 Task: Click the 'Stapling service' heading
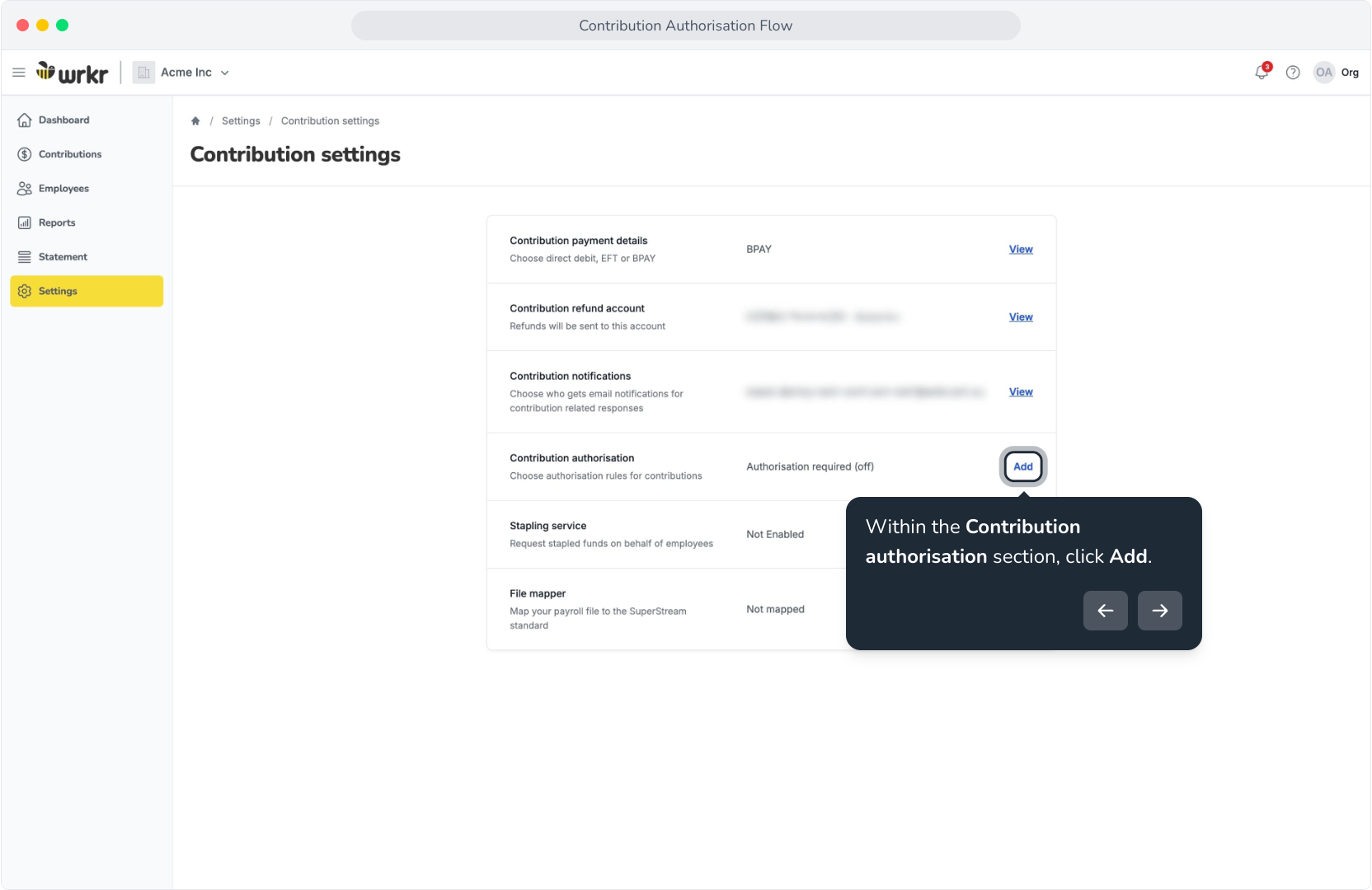548,526
